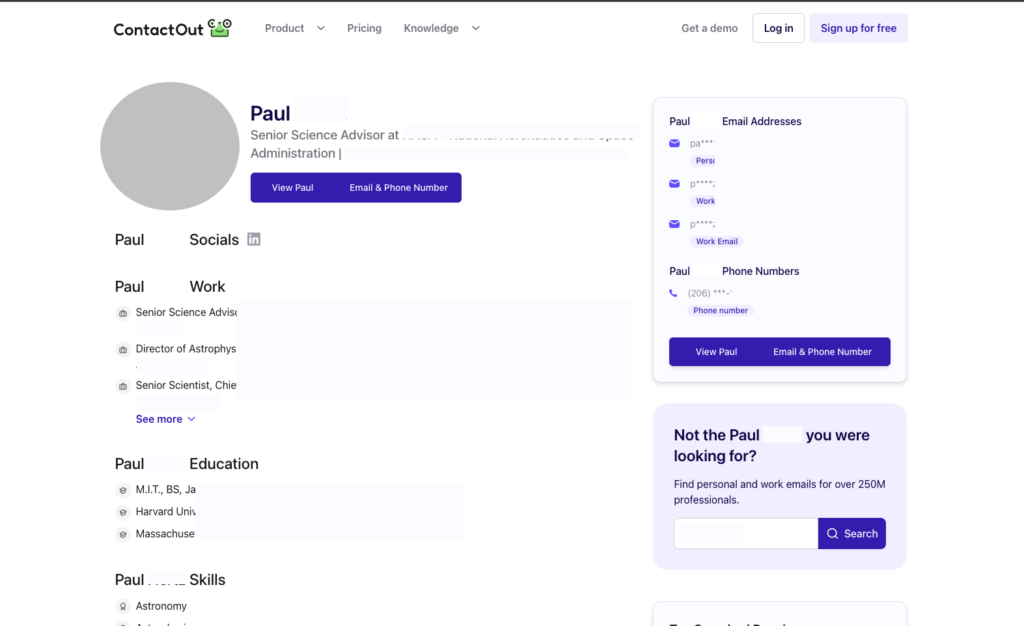The image size is (1024, 626).
Task: Click the ContactOut frog logo
Action: 220,27
